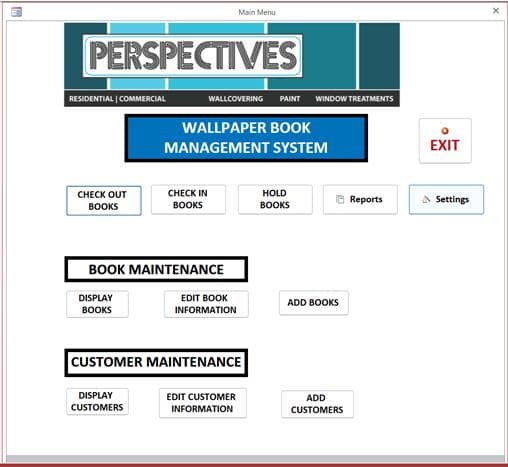Close the Main Menu window
Screen dimensions: 508x467
496,11
